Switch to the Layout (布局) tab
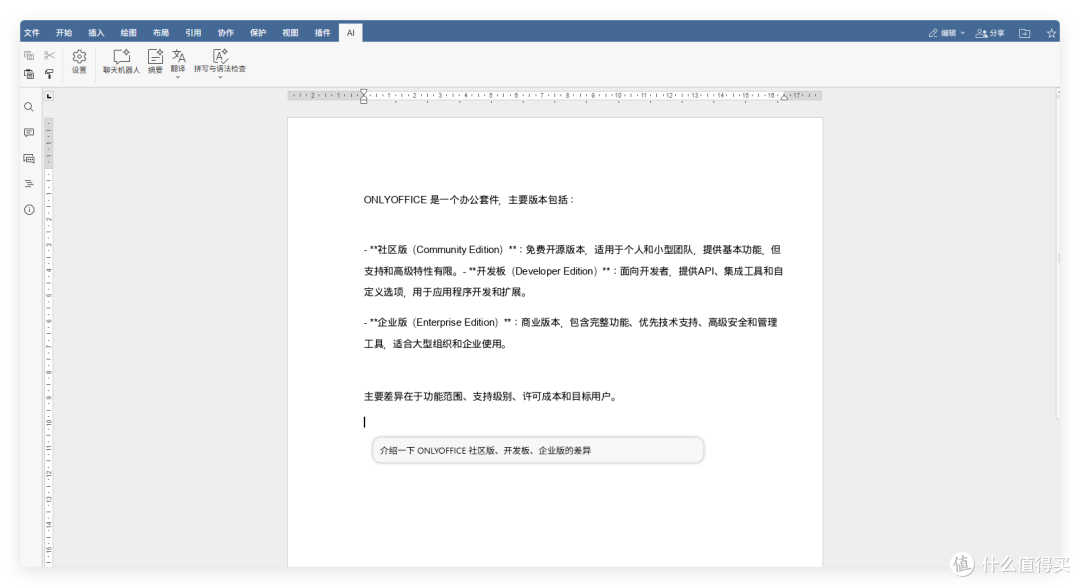Viewport: 1080px width, 587px height. (161, 32)
